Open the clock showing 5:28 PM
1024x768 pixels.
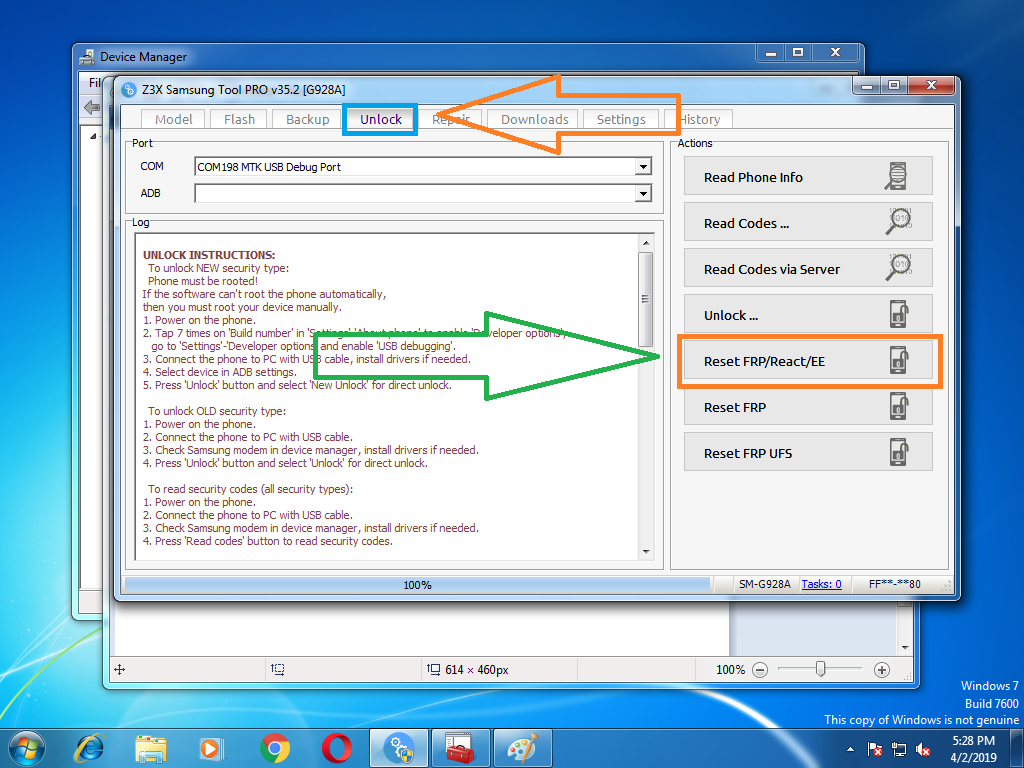(x=973, y=748)
